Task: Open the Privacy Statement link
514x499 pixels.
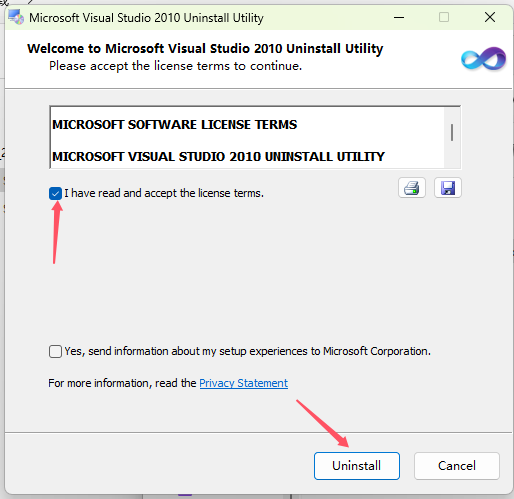Action: point(243,383)
